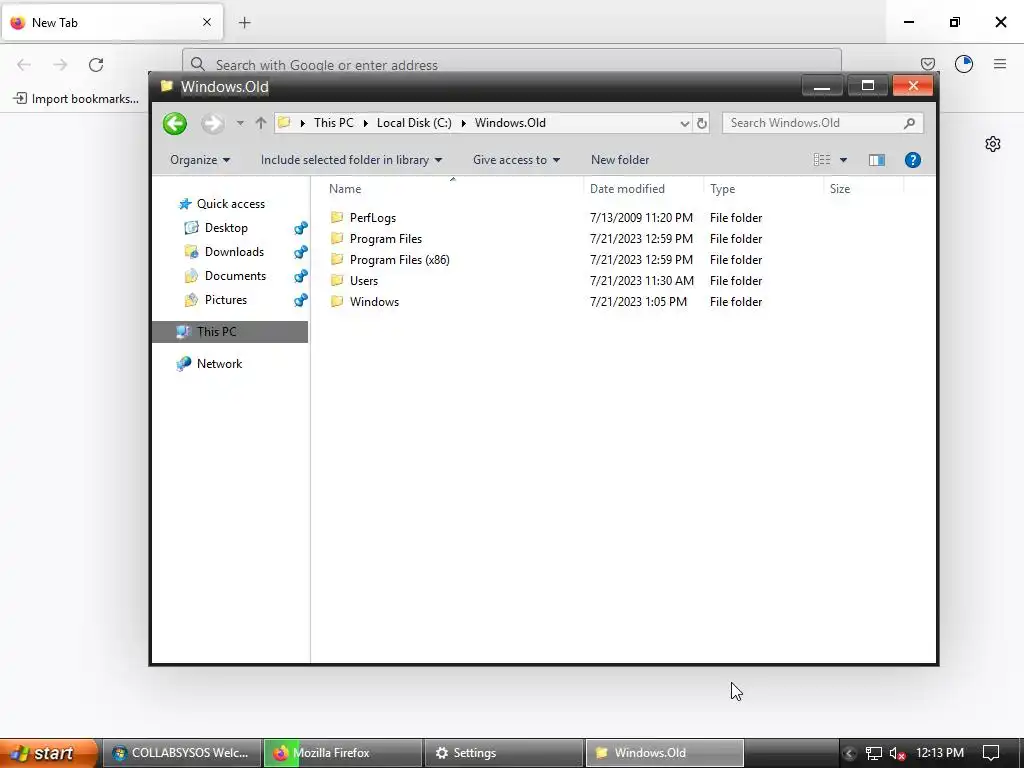This screenshot has width=1024, height=768.
Task: Click the search magnifier icon in Explorer
Action: (909, 123)
